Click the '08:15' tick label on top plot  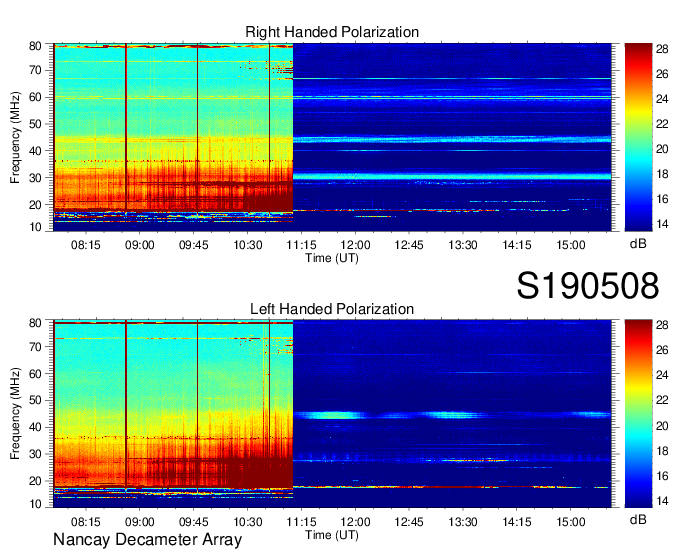tap(85, 245)
